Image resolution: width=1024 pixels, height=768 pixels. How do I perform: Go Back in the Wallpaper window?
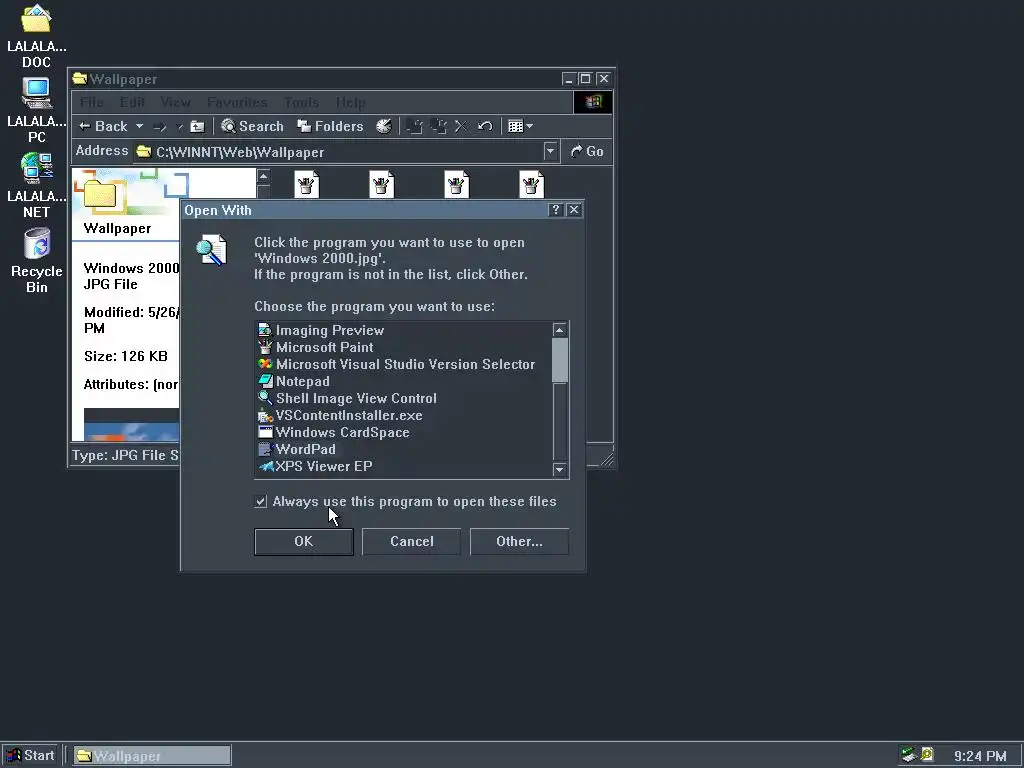(103, 126)
